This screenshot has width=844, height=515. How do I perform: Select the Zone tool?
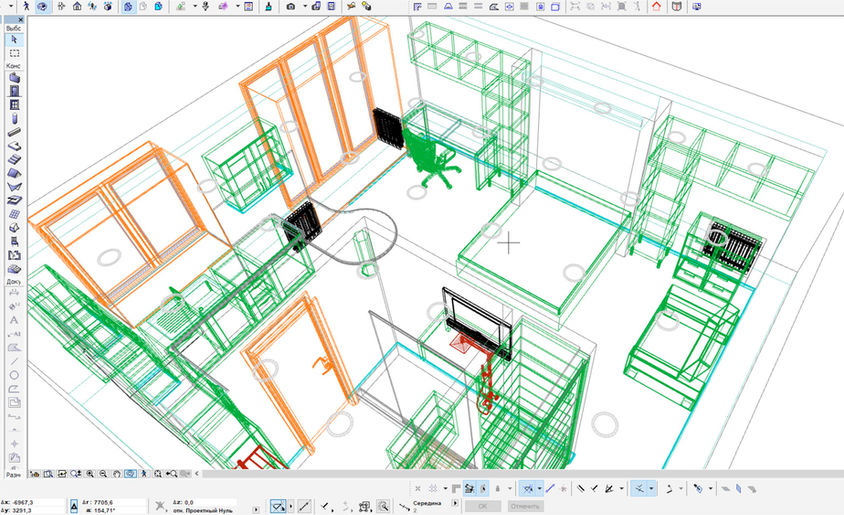[x=14, y=255]
